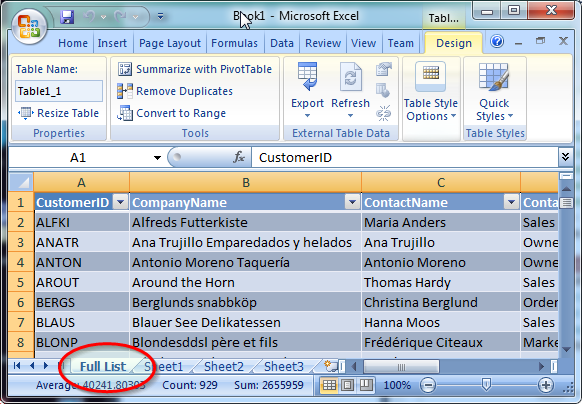Open the Undo history dropdown arrow

click(x=103, y=17)
